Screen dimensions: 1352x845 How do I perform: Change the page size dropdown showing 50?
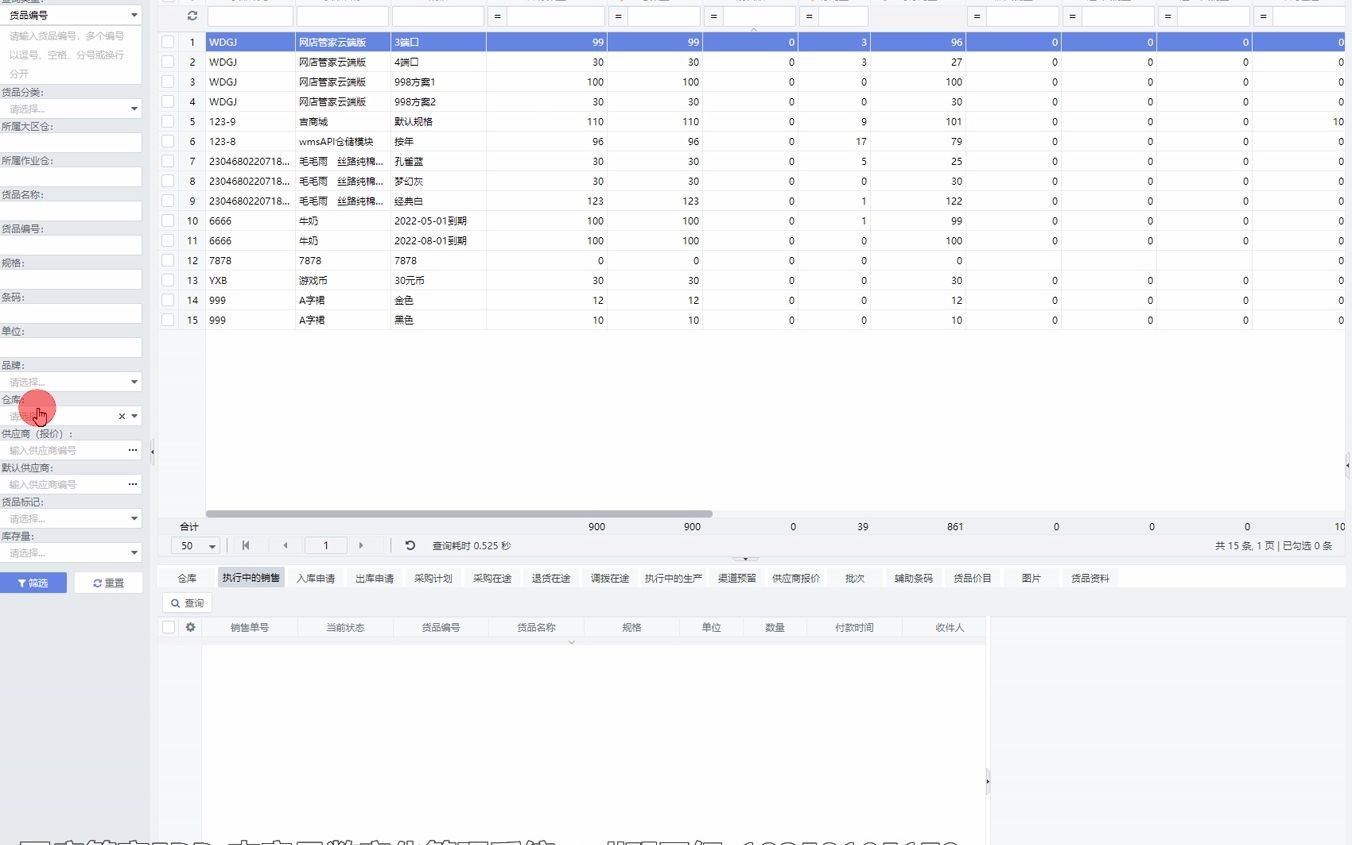(196, 546)
